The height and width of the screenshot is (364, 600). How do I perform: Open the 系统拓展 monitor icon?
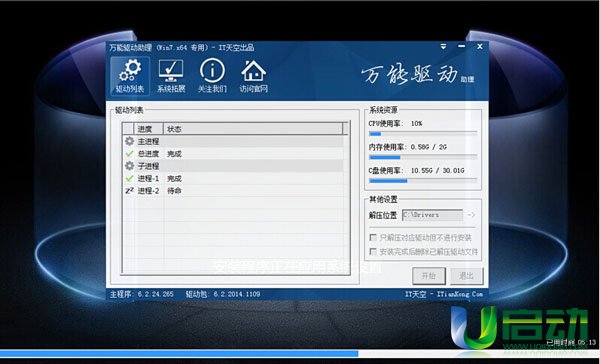click(171, 76)
